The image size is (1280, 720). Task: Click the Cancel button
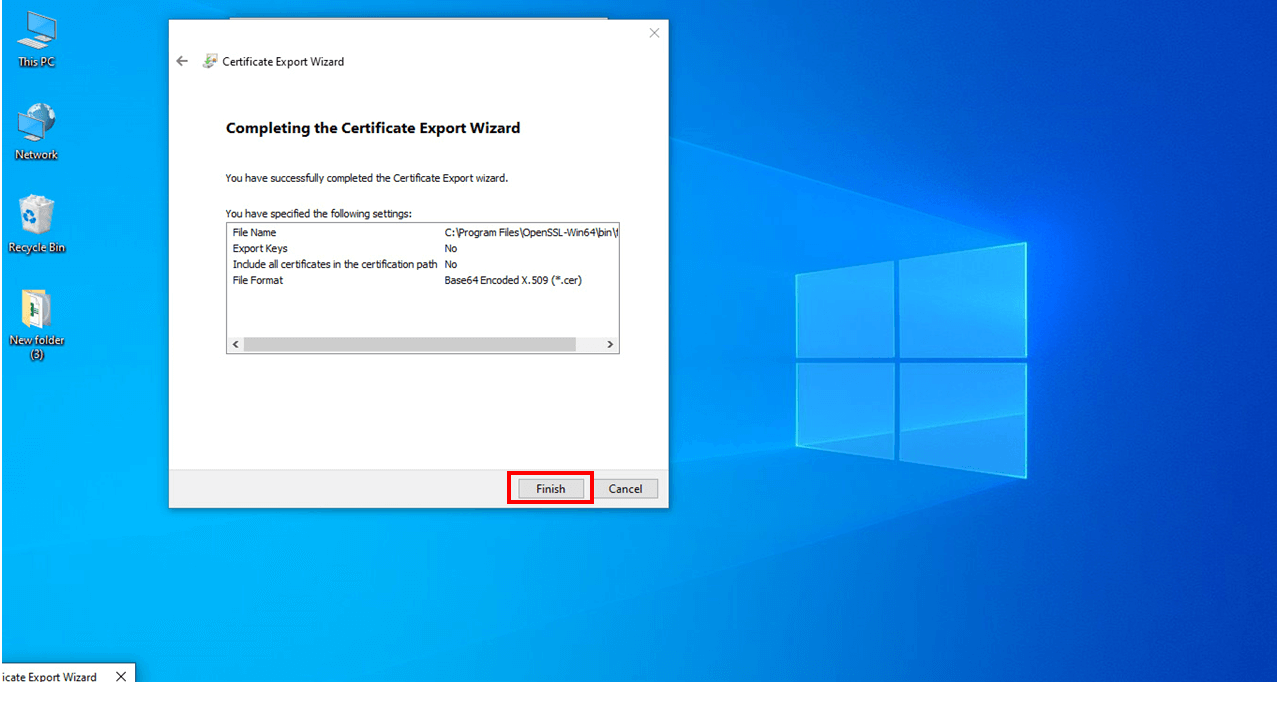point(625,489)
